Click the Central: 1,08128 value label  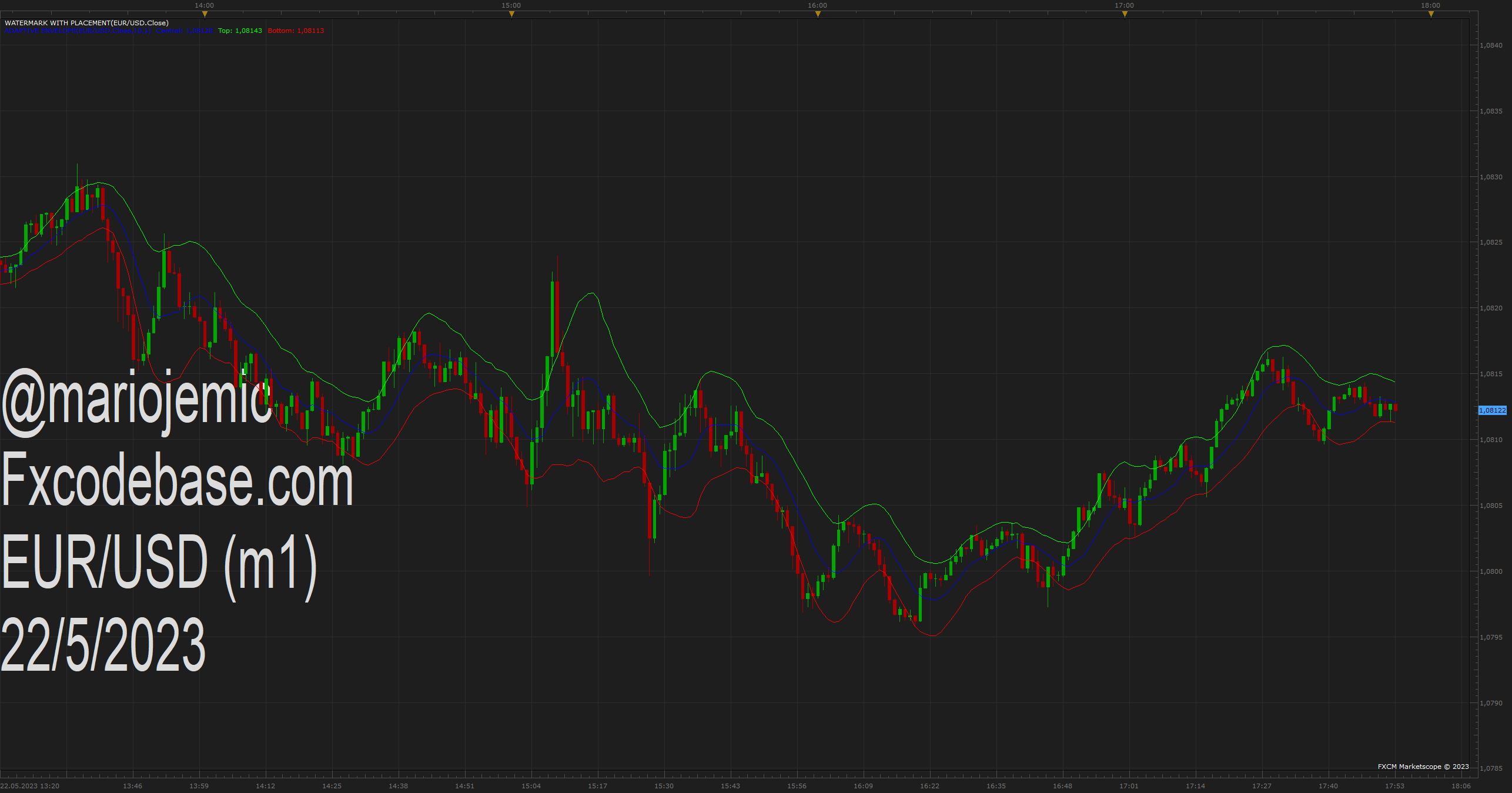click(185, 31)
